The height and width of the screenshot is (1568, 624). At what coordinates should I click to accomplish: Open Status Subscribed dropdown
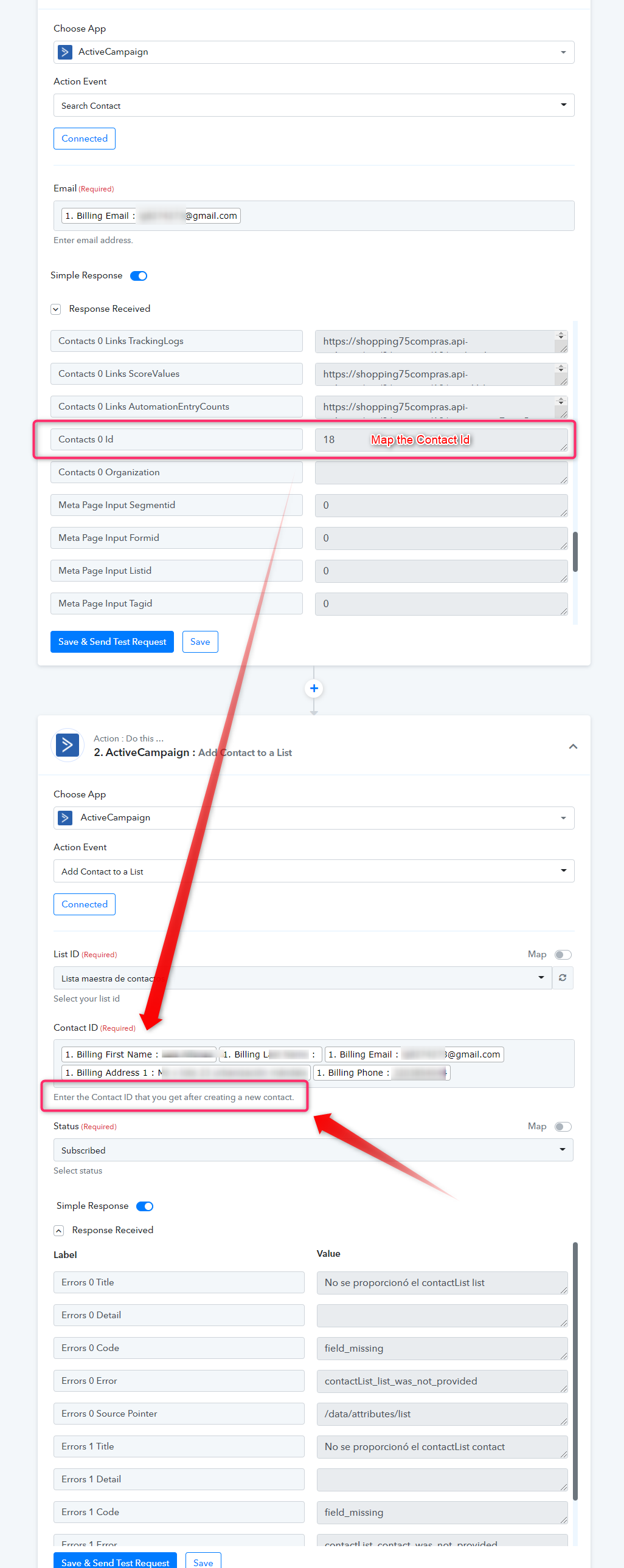pos(313,1150)
